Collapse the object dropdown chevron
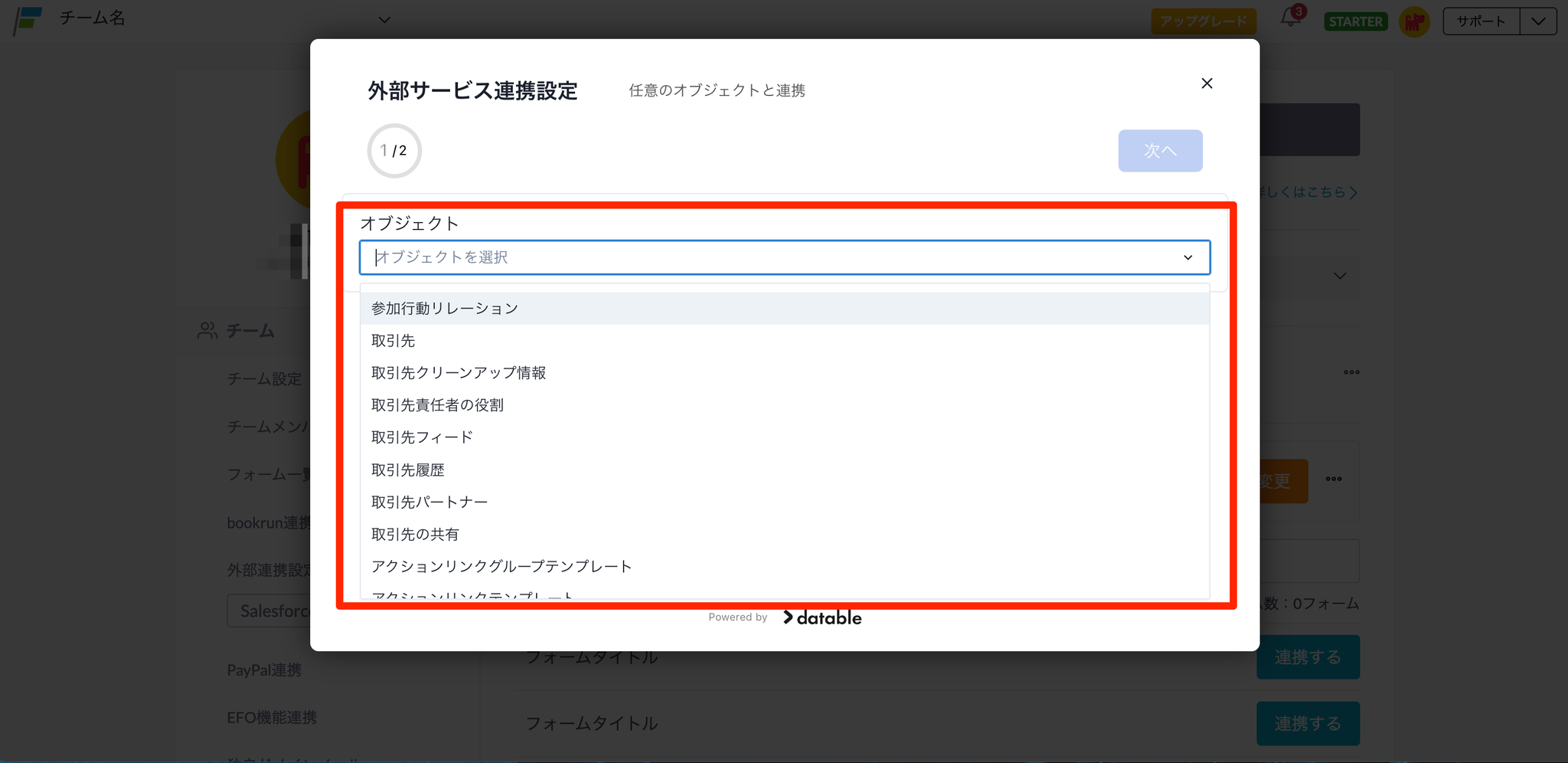The image size is (1568, 763). pyautogui.click(x=1187, y=257)
